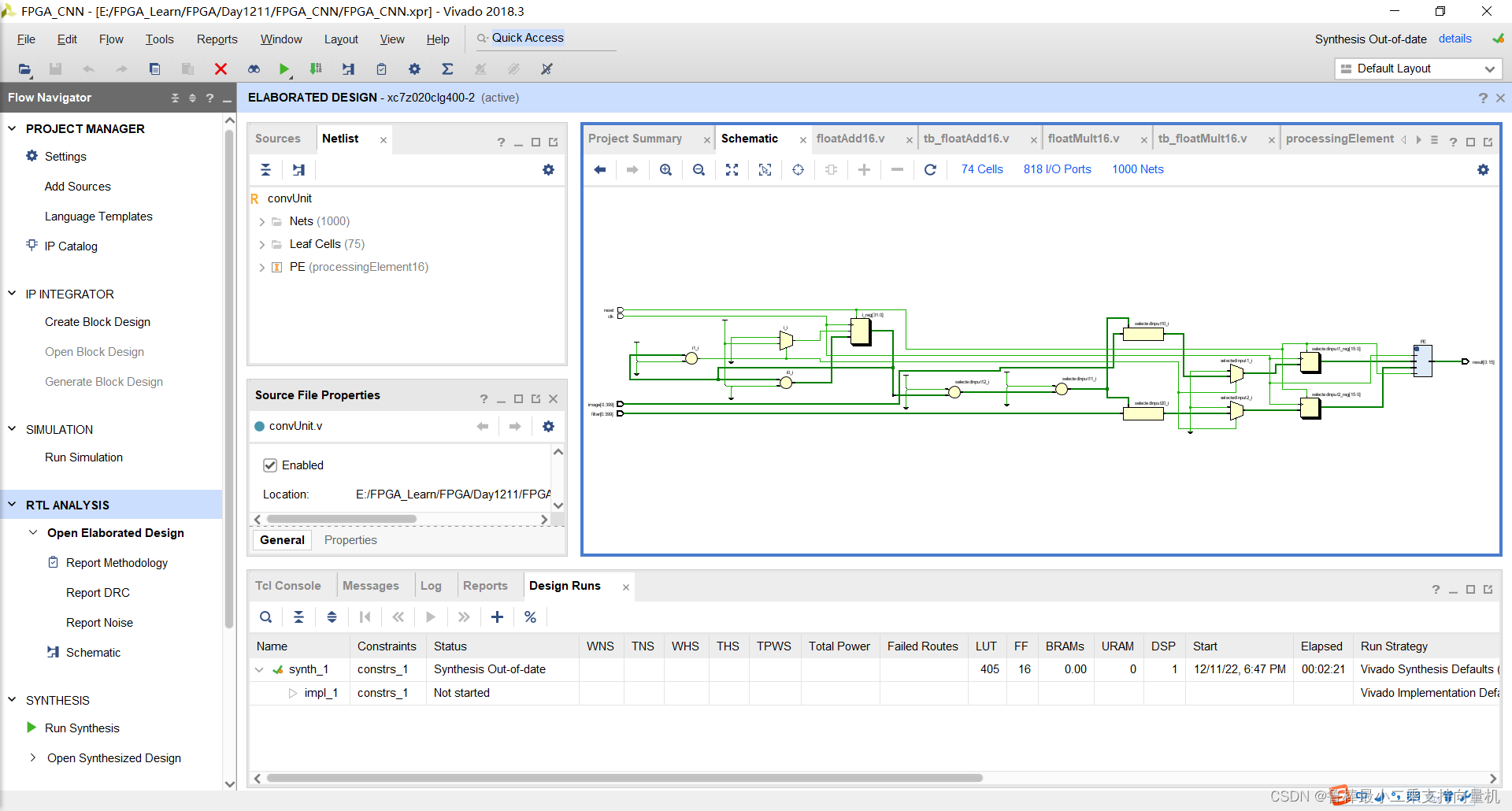1512x811 pixels.
Task: Open Report DRC
Action: pyautogui.click(x=98, y=593)
